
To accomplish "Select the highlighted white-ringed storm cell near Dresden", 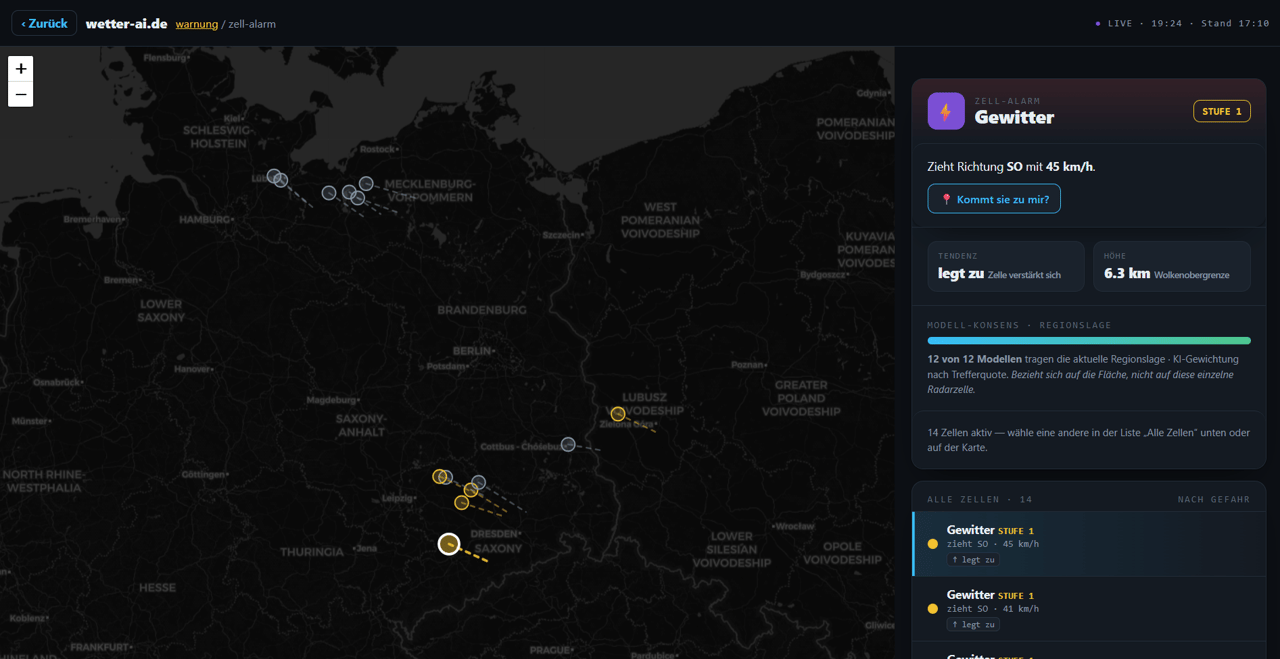I will (449, 544).
